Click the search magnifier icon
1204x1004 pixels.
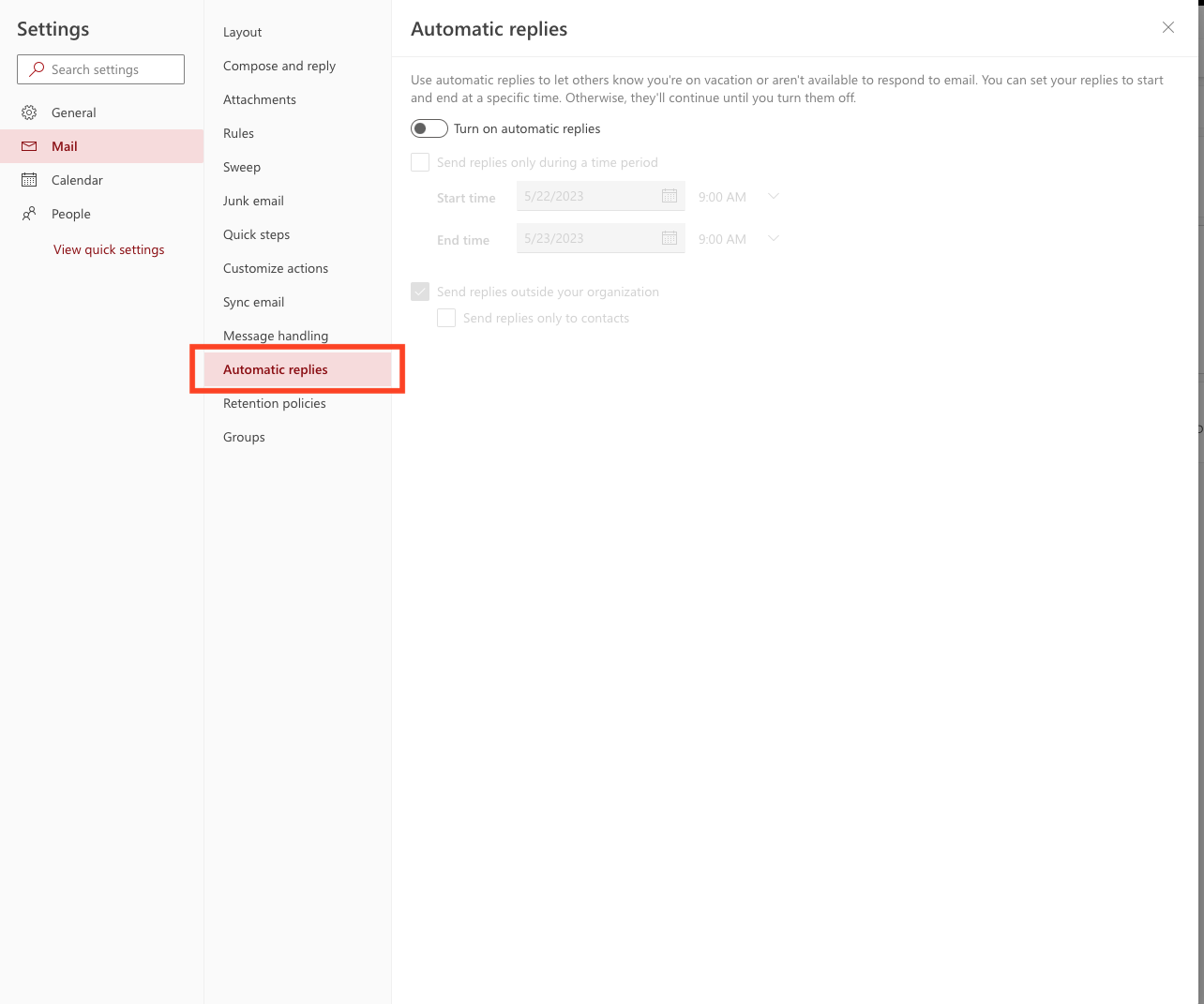tap(37, 69)
